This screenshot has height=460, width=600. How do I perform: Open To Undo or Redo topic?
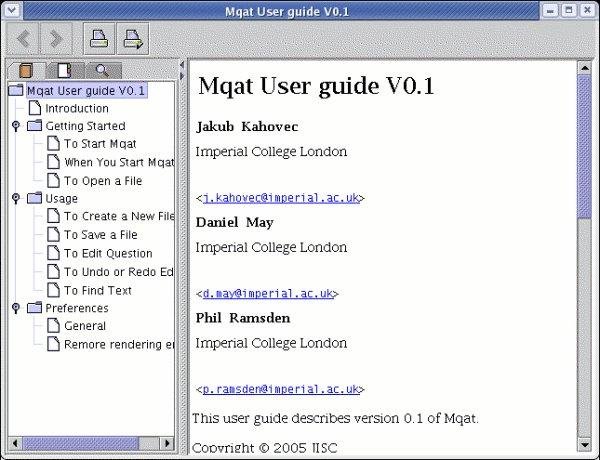click(x=119, y=272)
